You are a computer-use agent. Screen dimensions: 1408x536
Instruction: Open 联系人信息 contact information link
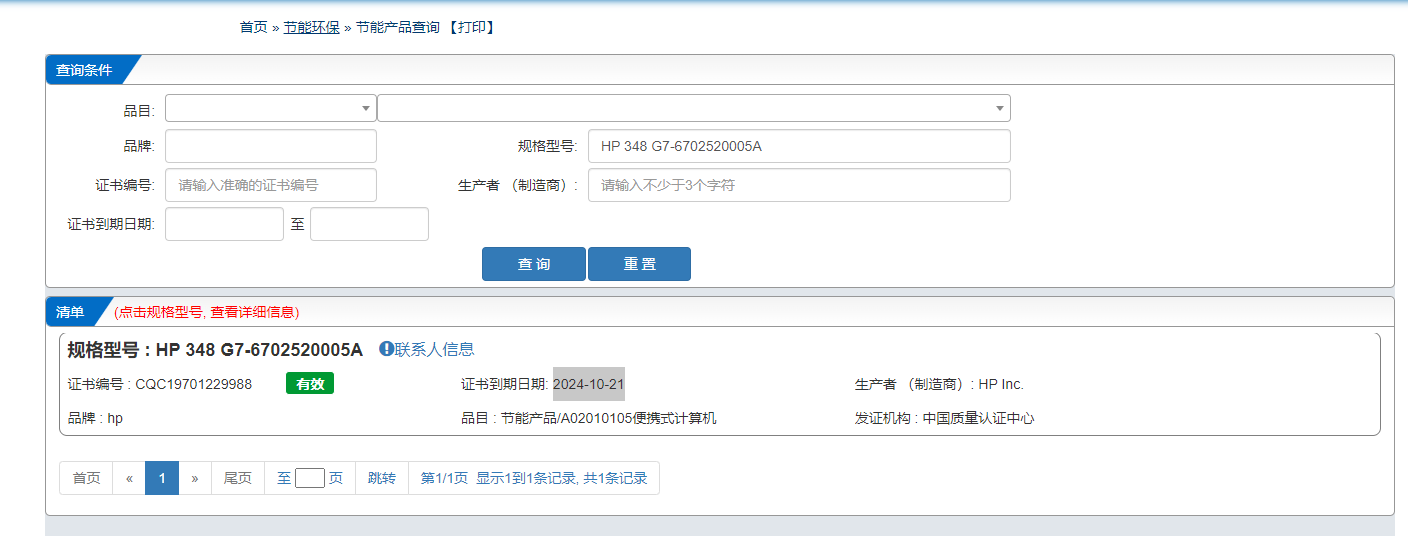click(x=434, y=349)
